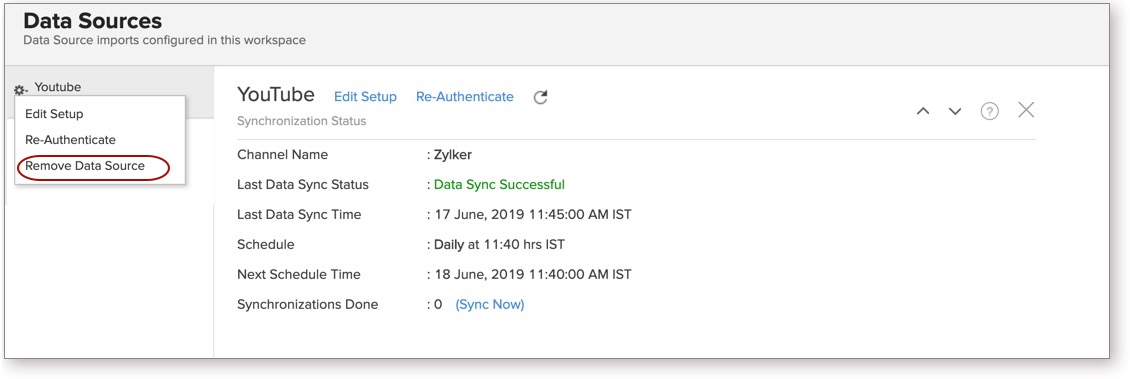Image resolution: width=1130 pixels, height=379 pixels.
Task: Go to previous data source with up chevron
Action: coord(922,111)
